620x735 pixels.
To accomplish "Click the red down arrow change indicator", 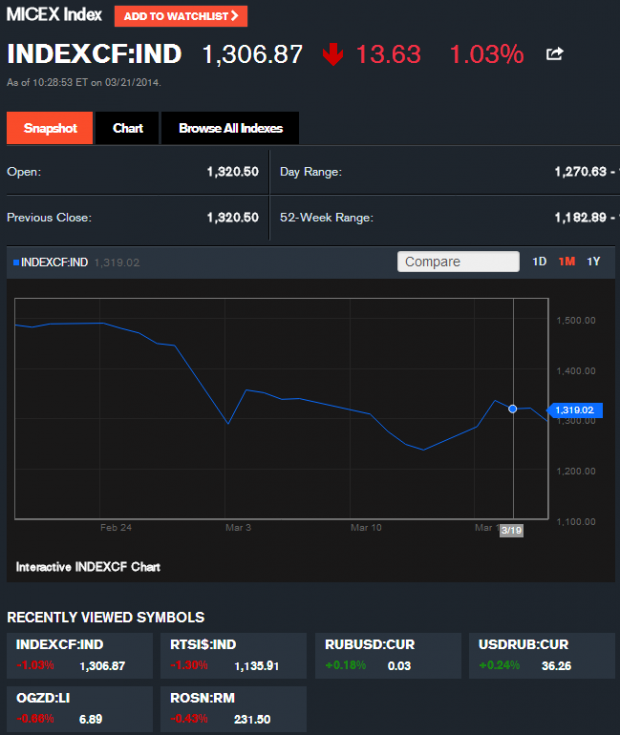I will click(x=333, y=54).
